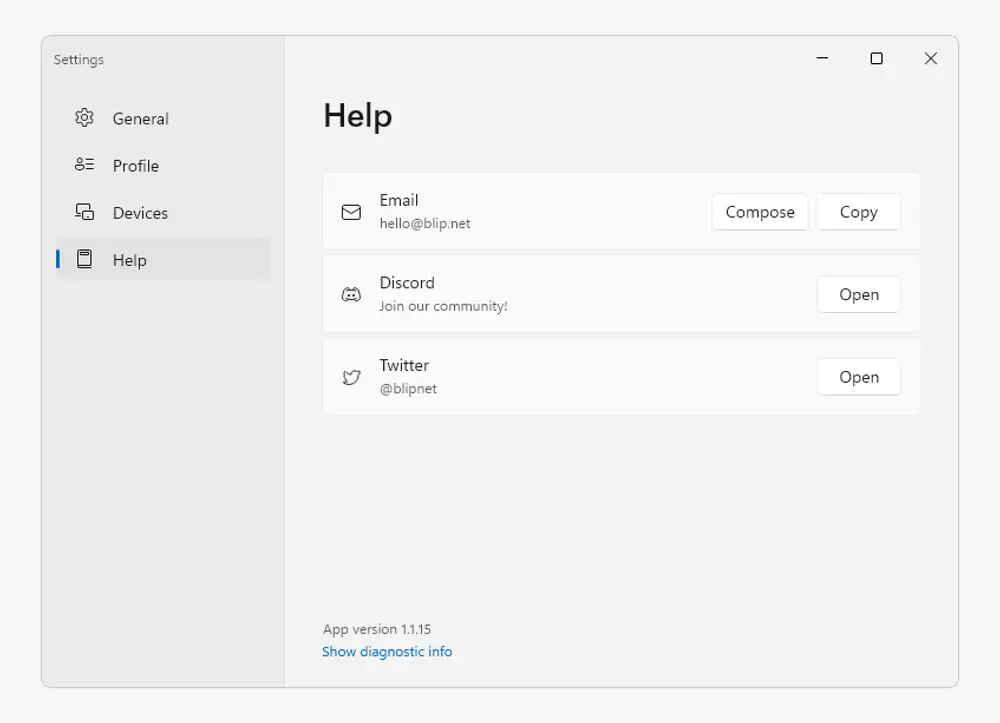Click the Help book icon in sidebar

click(x=84, y=259)
